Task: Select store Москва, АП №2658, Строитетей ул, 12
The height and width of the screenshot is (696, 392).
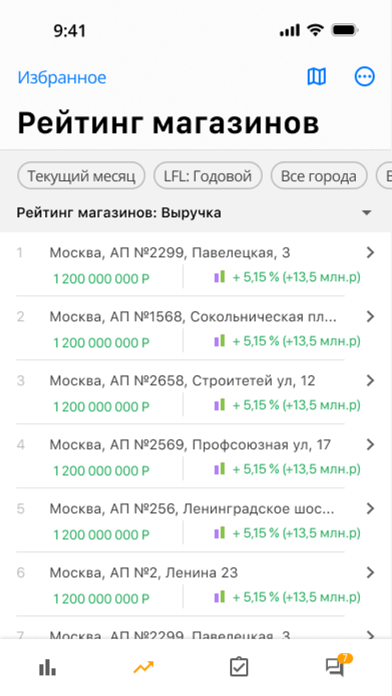Action: 182,381
